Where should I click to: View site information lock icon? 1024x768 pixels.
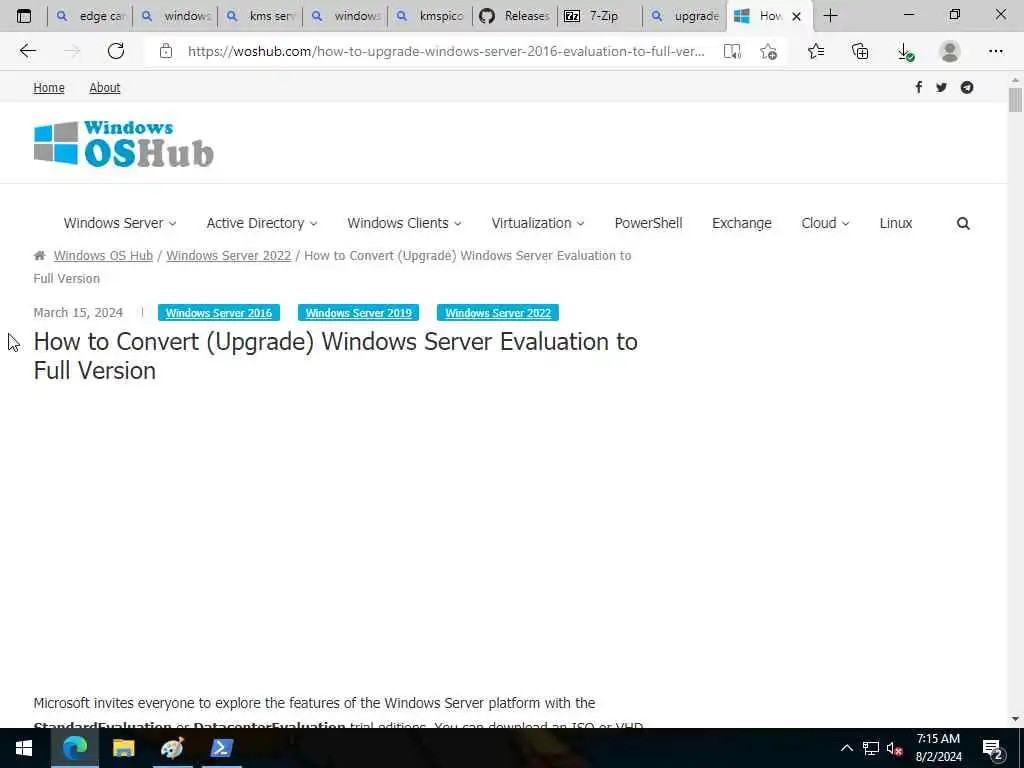166,51
